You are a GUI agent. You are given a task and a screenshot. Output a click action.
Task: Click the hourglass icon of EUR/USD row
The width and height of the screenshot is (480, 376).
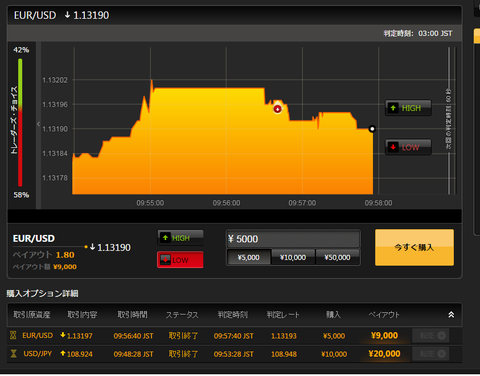[13, 335]
